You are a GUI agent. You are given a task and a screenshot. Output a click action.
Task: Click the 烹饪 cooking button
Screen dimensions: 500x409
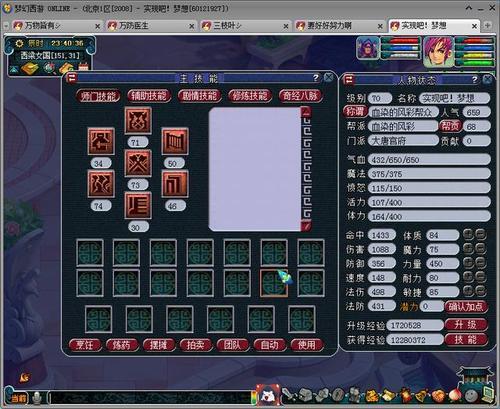pyautogui.click(x=85, y=345)
